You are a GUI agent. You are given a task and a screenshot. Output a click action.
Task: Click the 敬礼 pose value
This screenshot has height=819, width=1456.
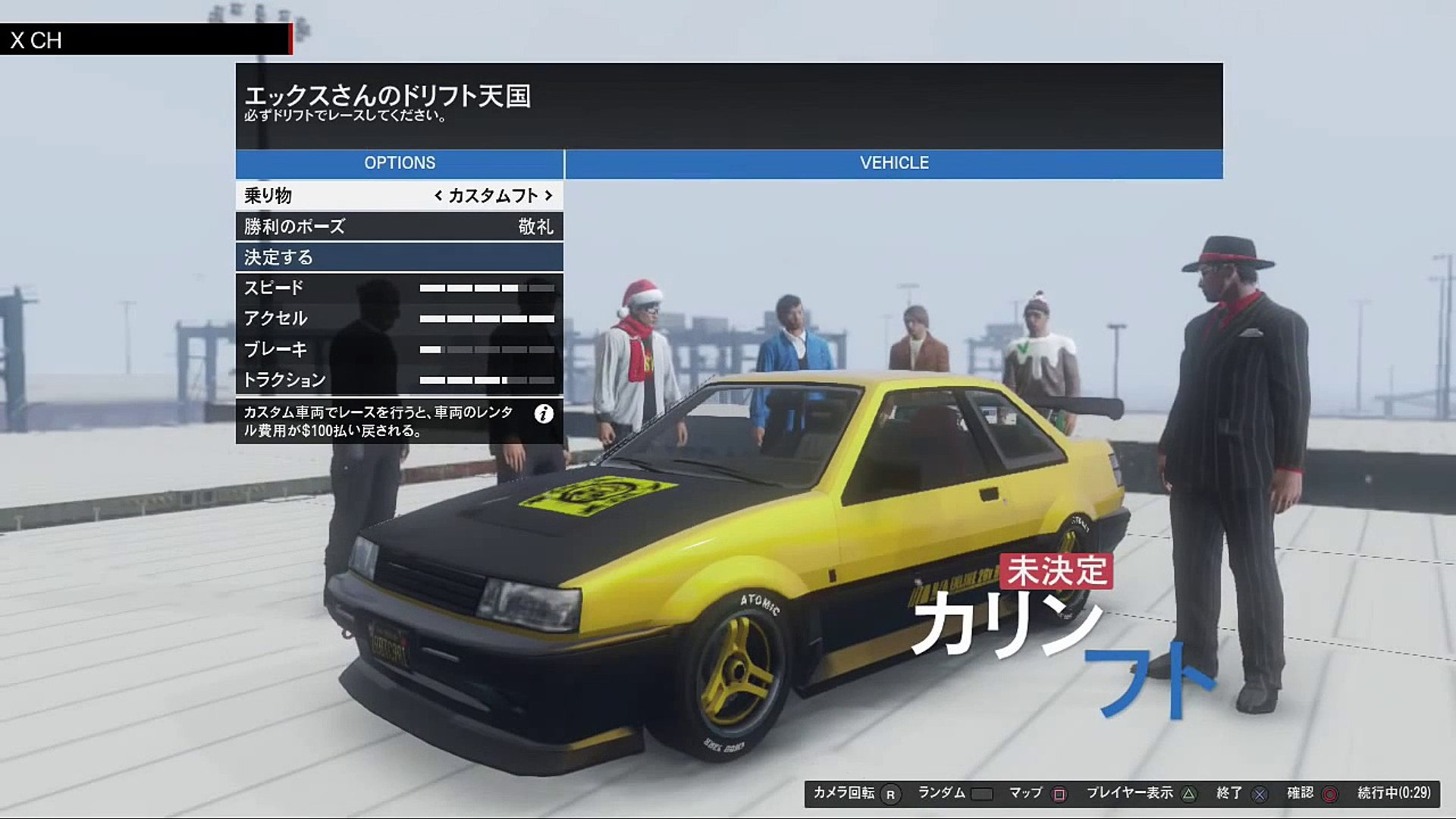535,226
